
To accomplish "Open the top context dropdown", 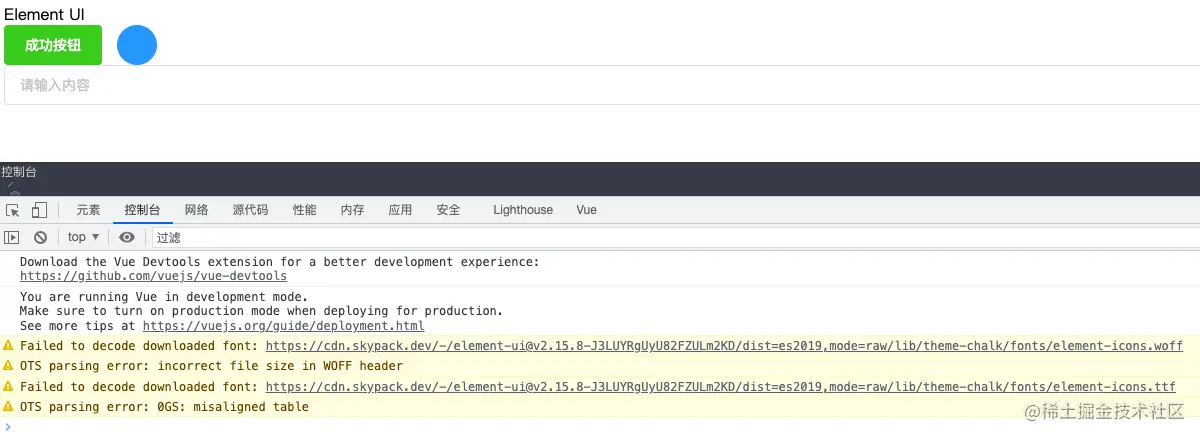I will (83, 237).
